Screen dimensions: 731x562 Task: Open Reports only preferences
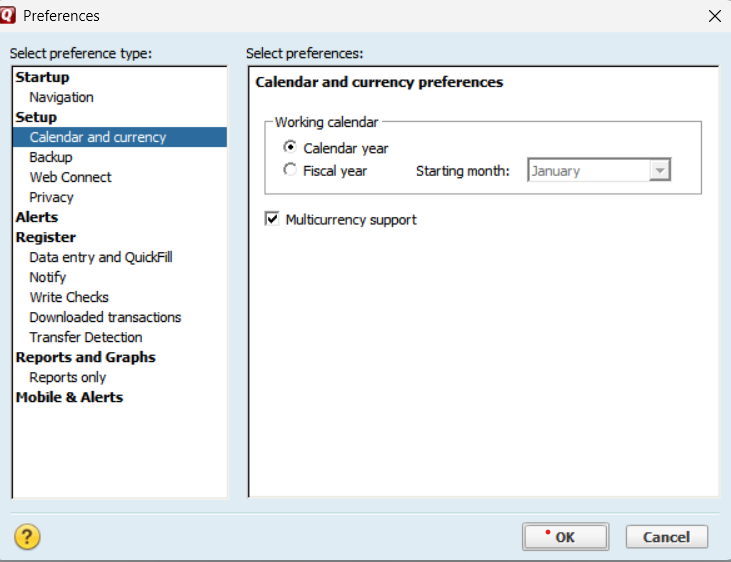click(68, 377)
